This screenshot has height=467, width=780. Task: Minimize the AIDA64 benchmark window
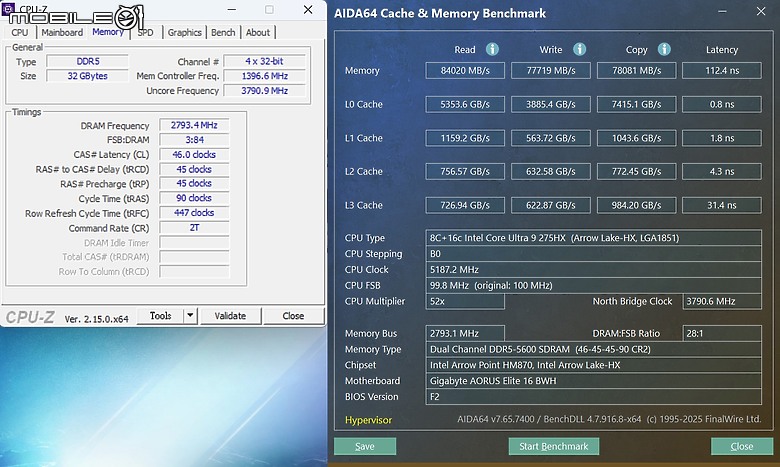point(723,11)
